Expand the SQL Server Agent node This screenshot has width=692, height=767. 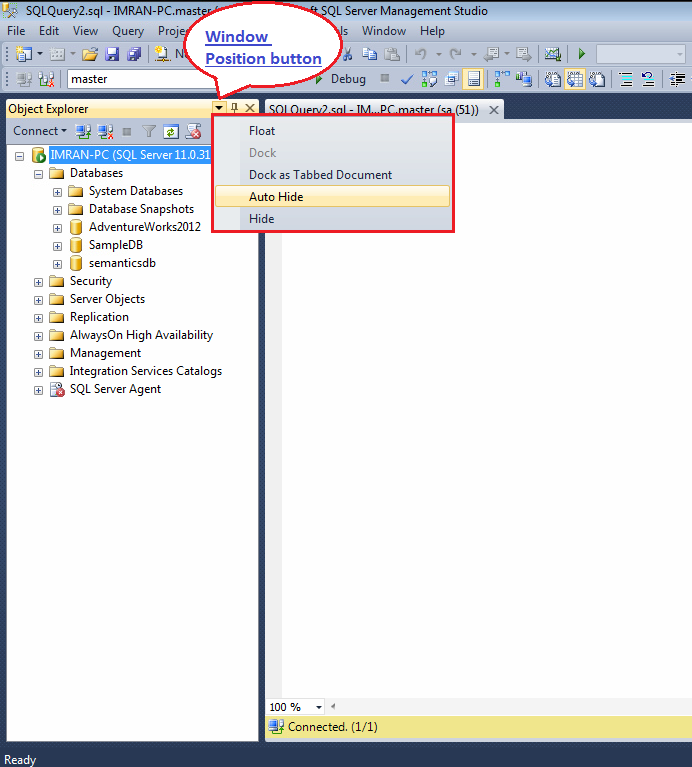[38, 390]
